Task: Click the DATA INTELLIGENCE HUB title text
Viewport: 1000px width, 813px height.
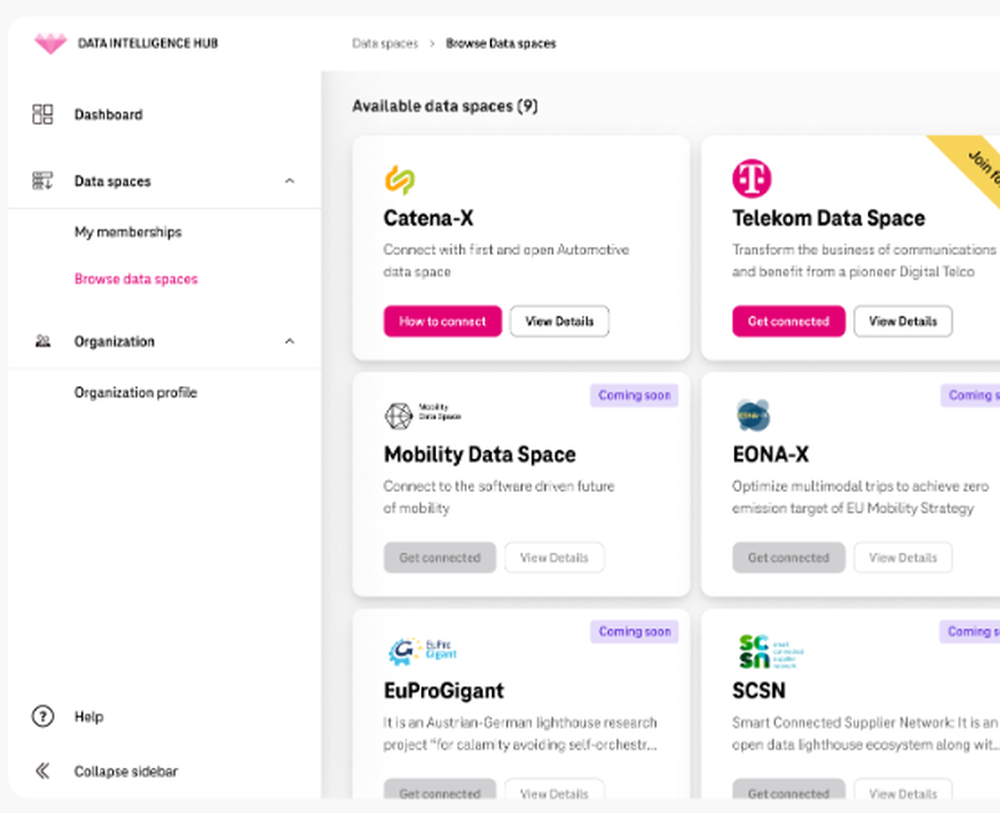Action: coord(148,43)
